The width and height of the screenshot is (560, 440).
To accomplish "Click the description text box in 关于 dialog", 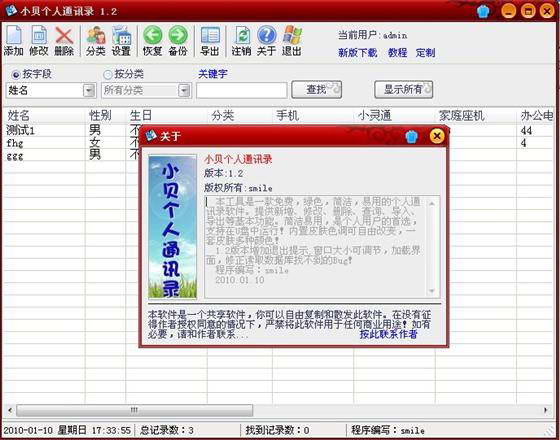I will click(322, 247).
